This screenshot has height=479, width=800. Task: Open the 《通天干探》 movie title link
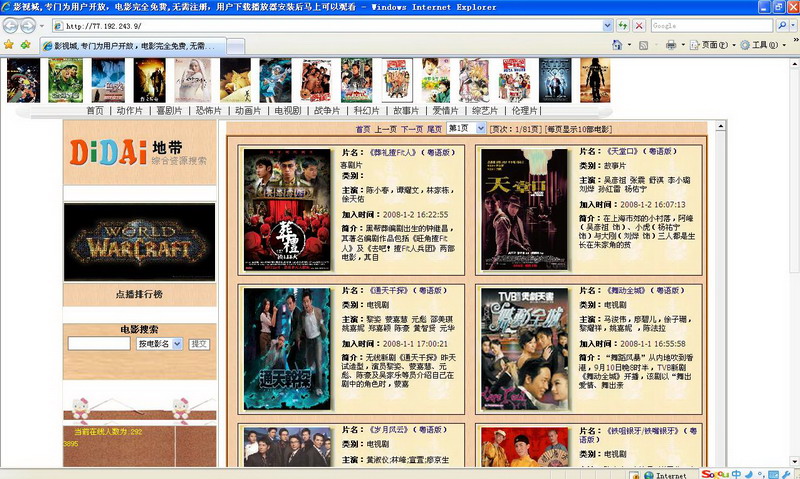389,290
